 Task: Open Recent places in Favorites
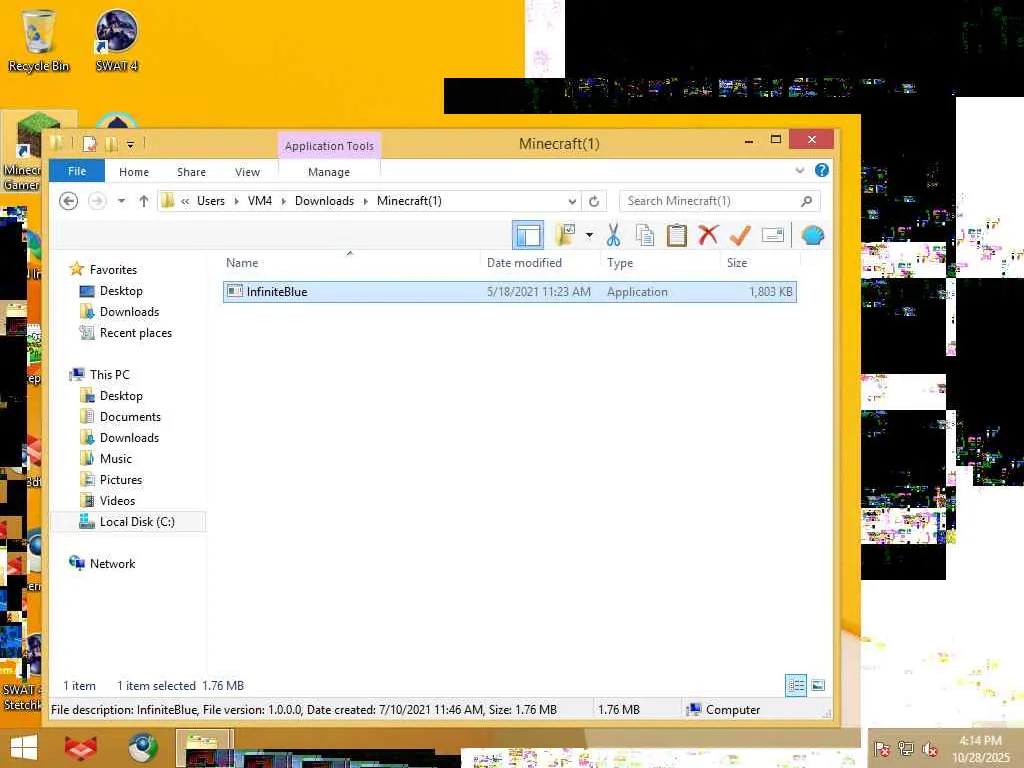(136, 332)
